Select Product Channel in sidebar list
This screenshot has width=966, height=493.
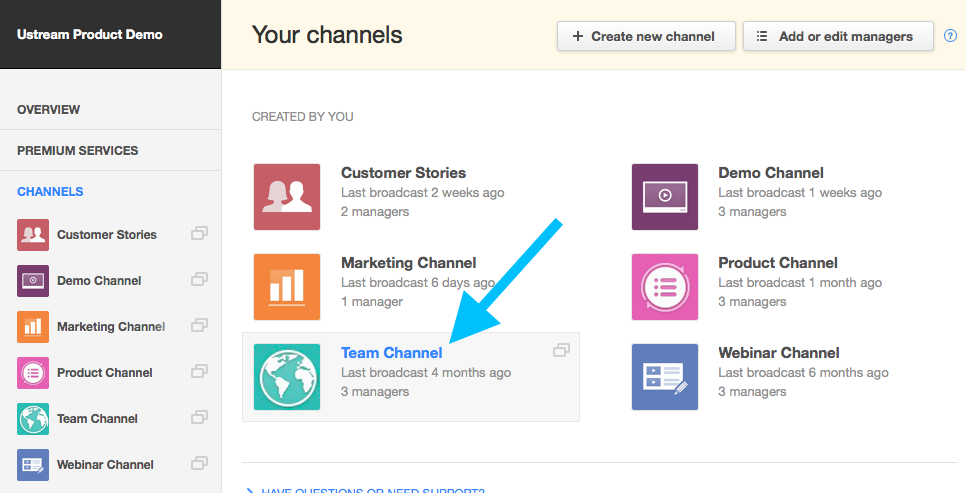[105, 373]
